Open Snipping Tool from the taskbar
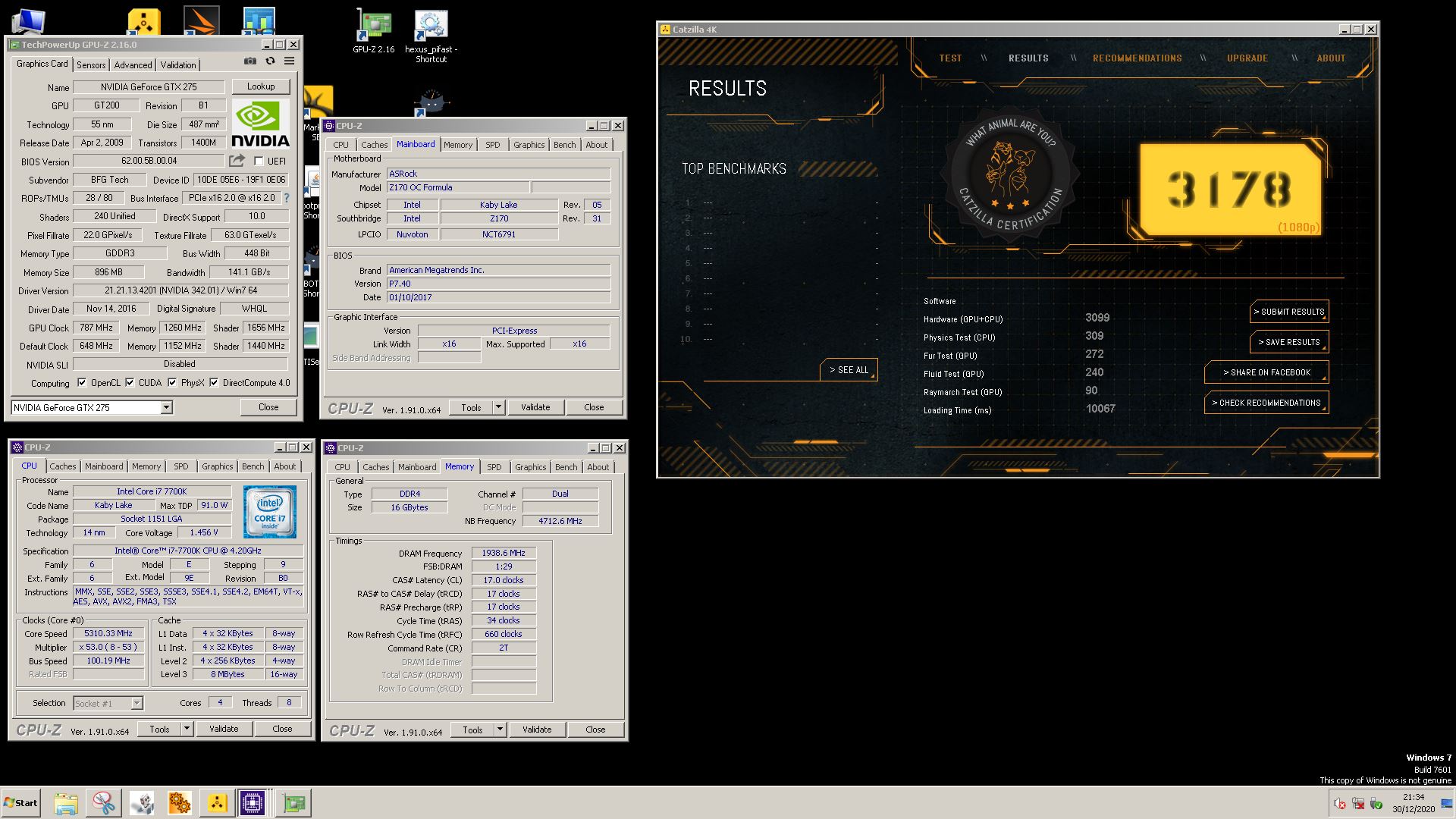Image resolution: width=1456 pixels, height=819 pixels. [104, 802]
